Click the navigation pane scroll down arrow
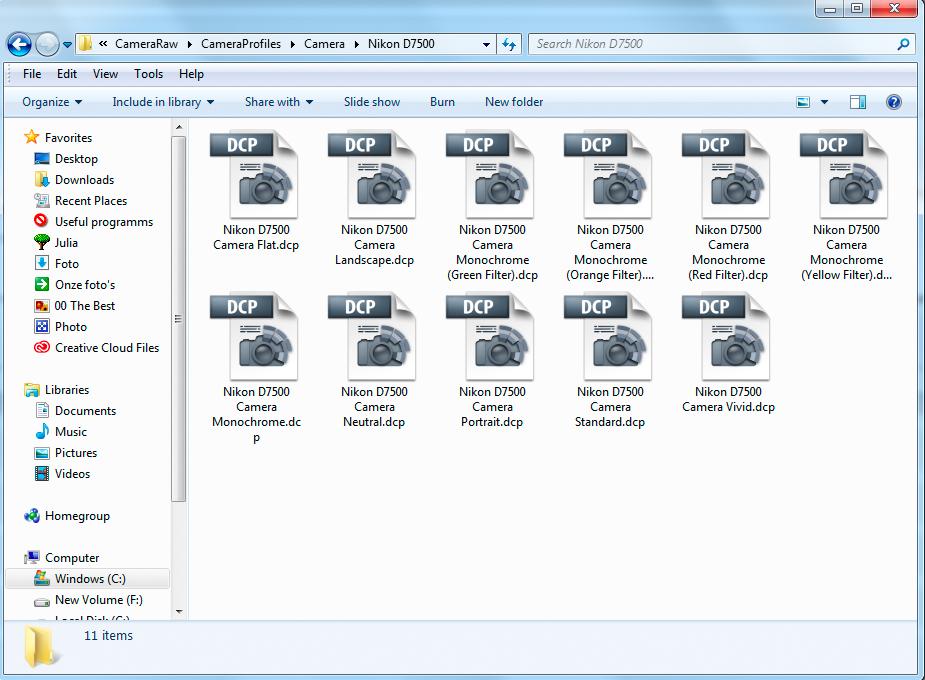The height and width of the screenshot is (680, 925). pyautogui.click(x=179, y=612)
